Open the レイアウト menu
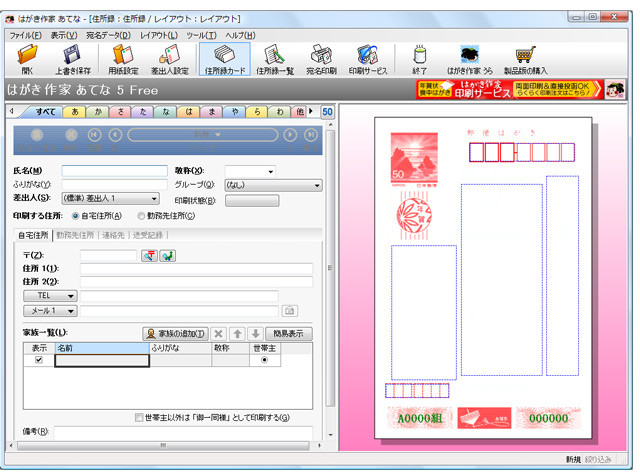 pos(158,36)
